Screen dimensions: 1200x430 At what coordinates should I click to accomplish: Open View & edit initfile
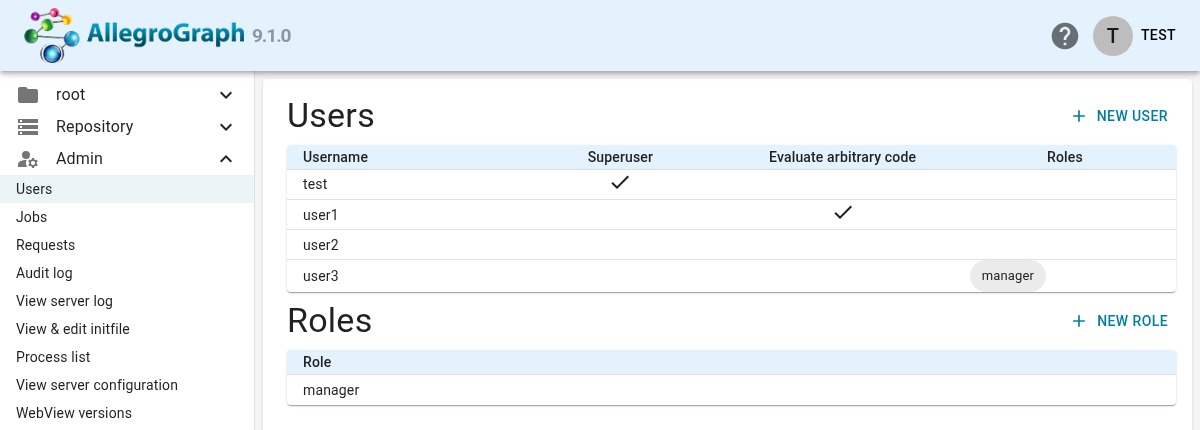(127, 329)
